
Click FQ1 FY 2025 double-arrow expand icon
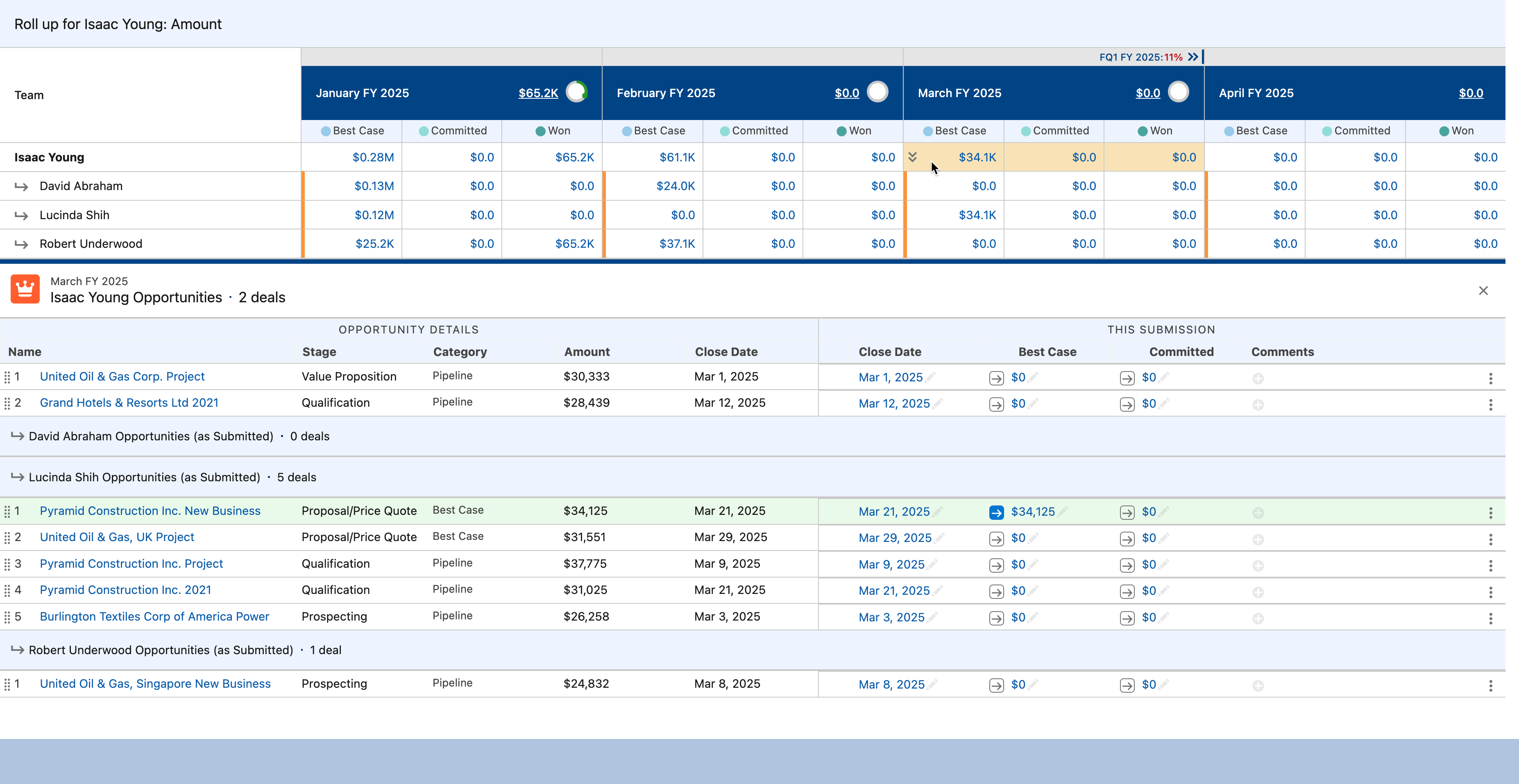(1193, 57)
